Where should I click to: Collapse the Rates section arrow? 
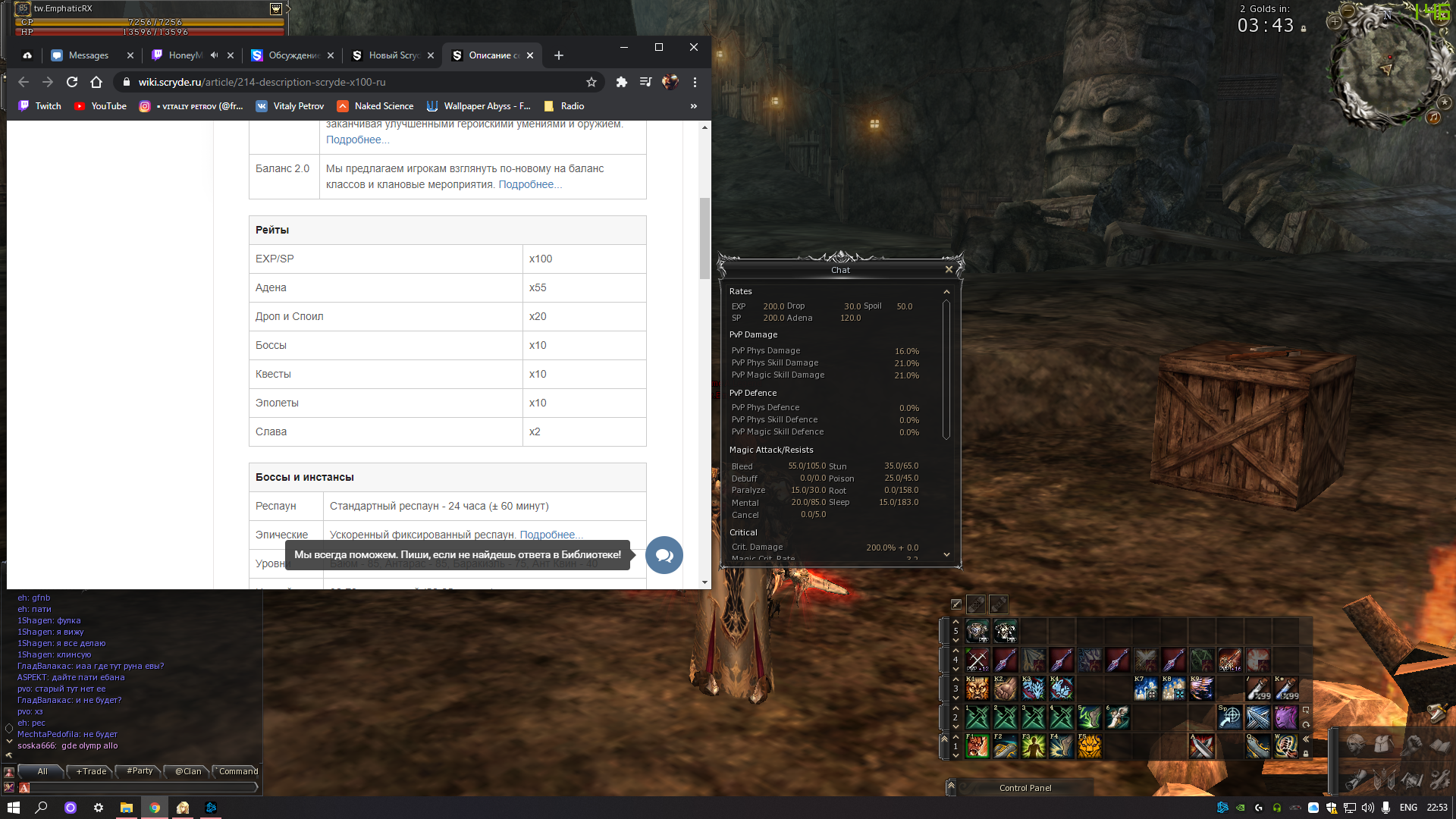click(x=946, y=292)
